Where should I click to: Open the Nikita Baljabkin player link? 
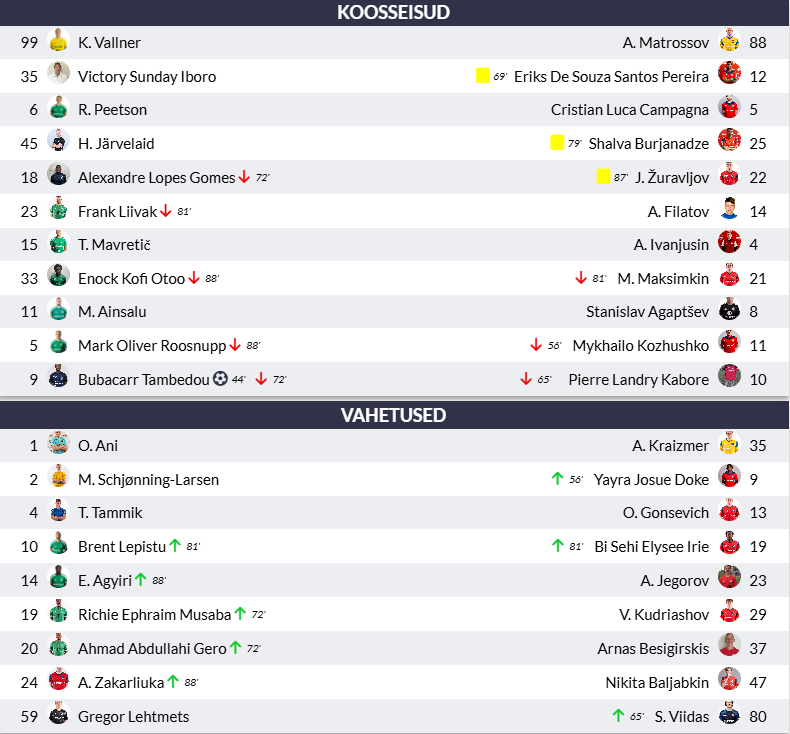click(x=657, y=683)
